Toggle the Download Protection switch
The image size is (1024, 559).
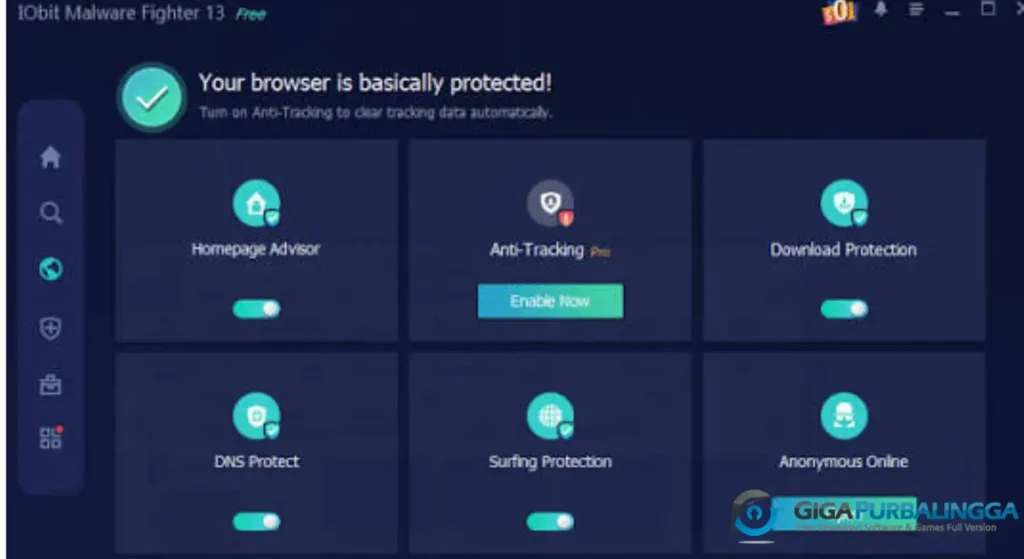(844, 309)
